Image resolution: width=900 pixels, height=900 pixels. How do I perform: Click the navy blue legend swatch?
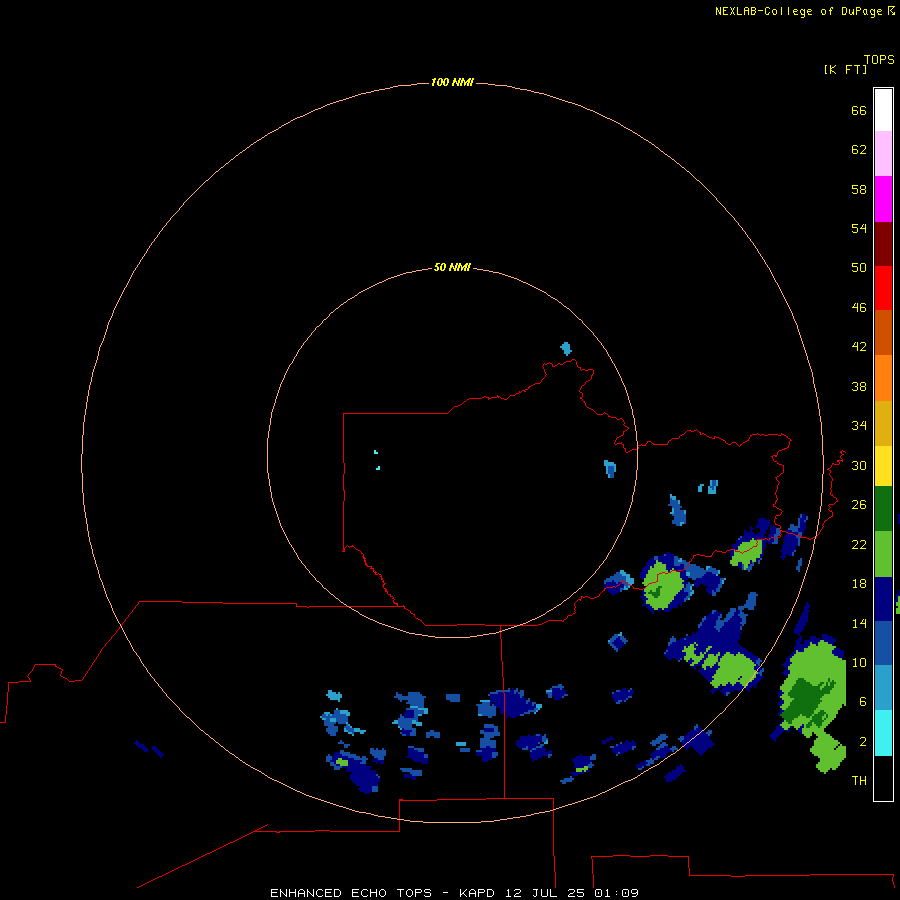coord(883,599)
